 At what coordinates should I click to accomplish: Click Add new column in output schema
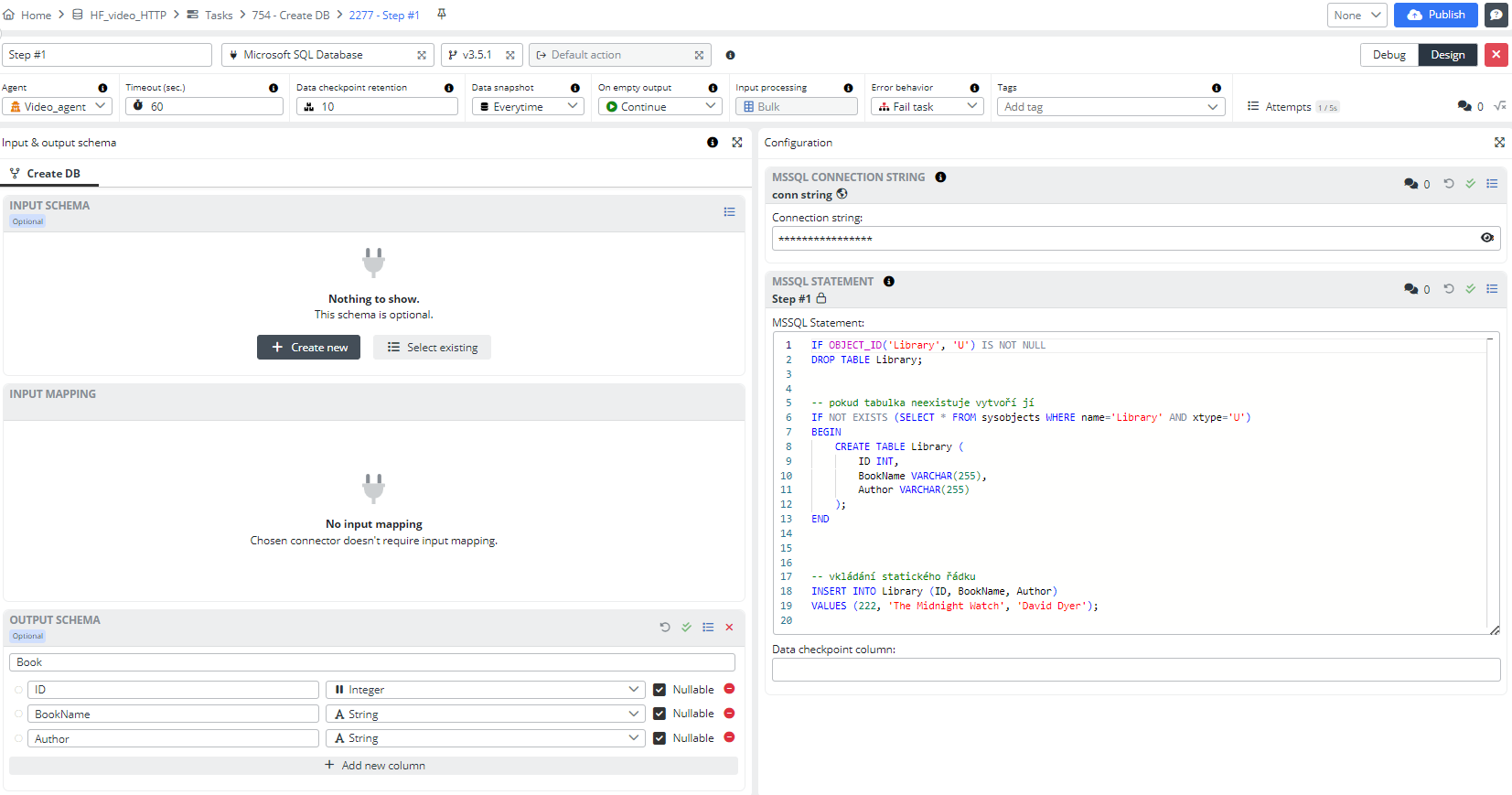pyautogui.click(x=373, y=766)
